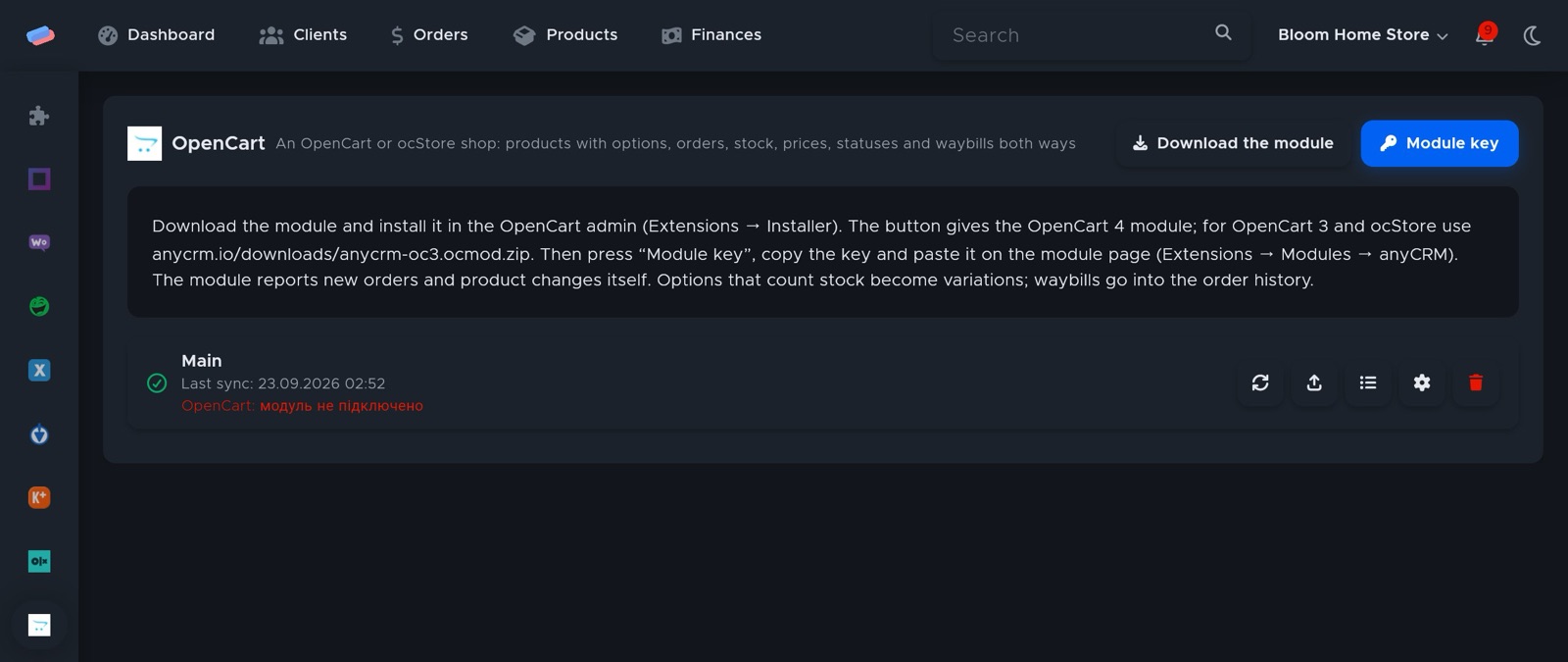Open the Orders section
The width and height of the screenshot is (1568, 662).
pos(429,35)
